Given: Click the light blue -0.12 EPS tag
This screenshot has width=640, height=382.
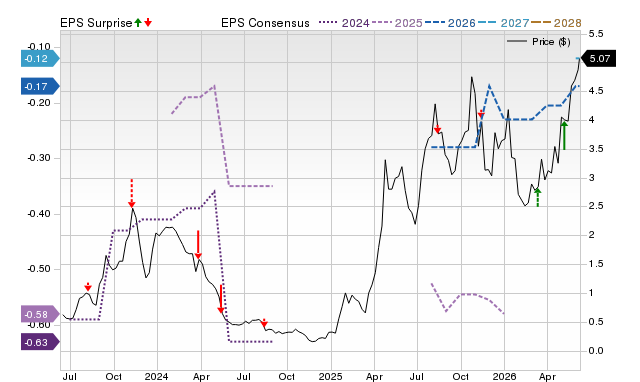Looking at the screenshot, I should [x=40, y=59].
